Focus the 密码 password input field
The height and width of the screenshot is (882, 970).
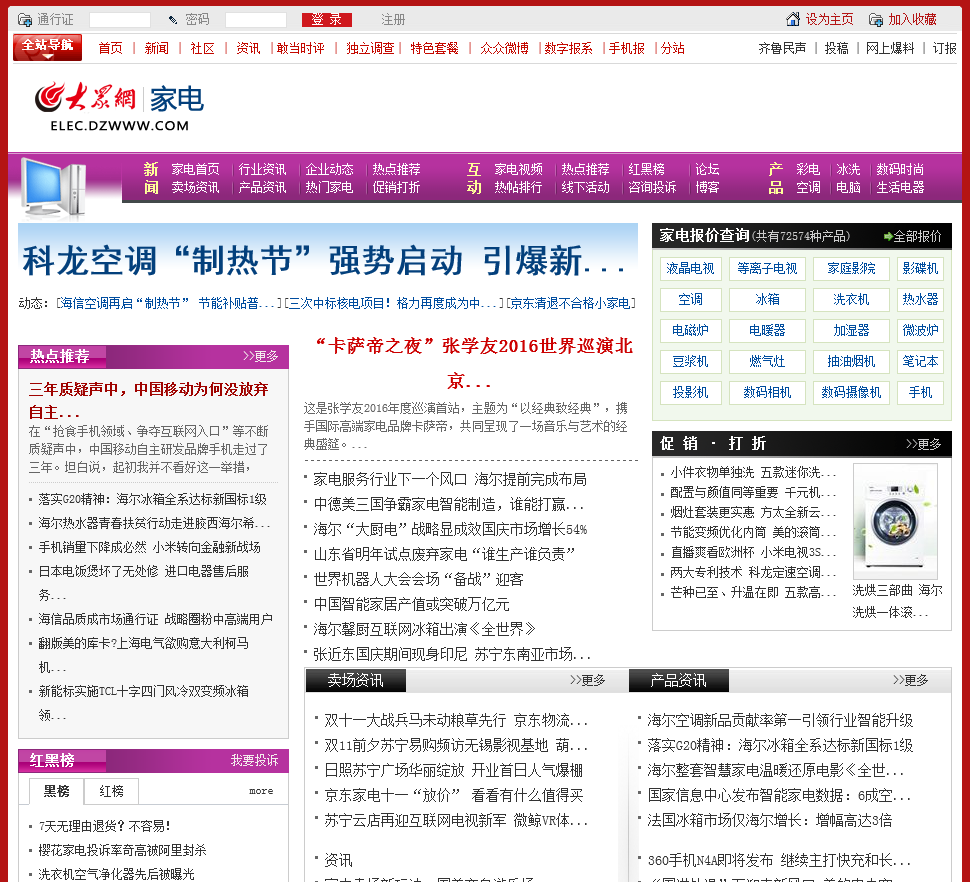point(255,20)
